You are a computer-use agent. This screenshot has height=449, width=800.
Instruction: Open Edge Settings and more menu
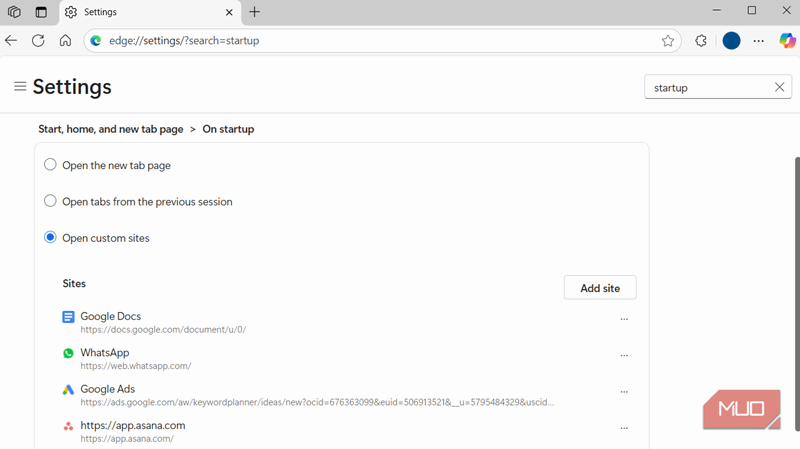click(759, 41)
